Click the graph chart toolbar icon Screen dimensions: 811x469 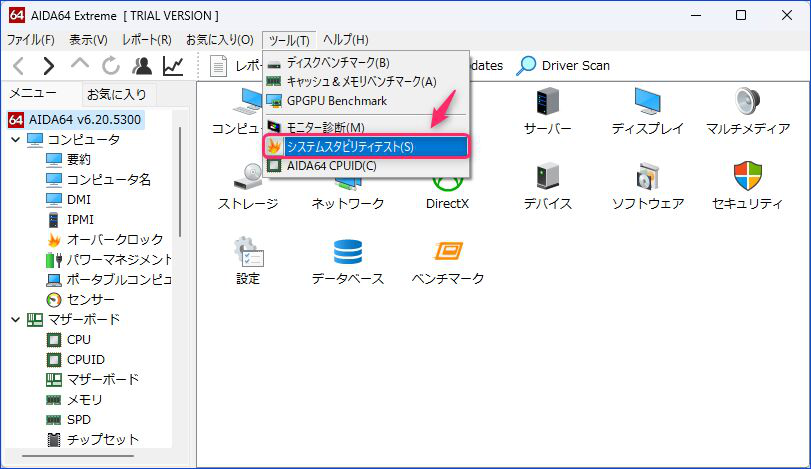click(173, 66)
